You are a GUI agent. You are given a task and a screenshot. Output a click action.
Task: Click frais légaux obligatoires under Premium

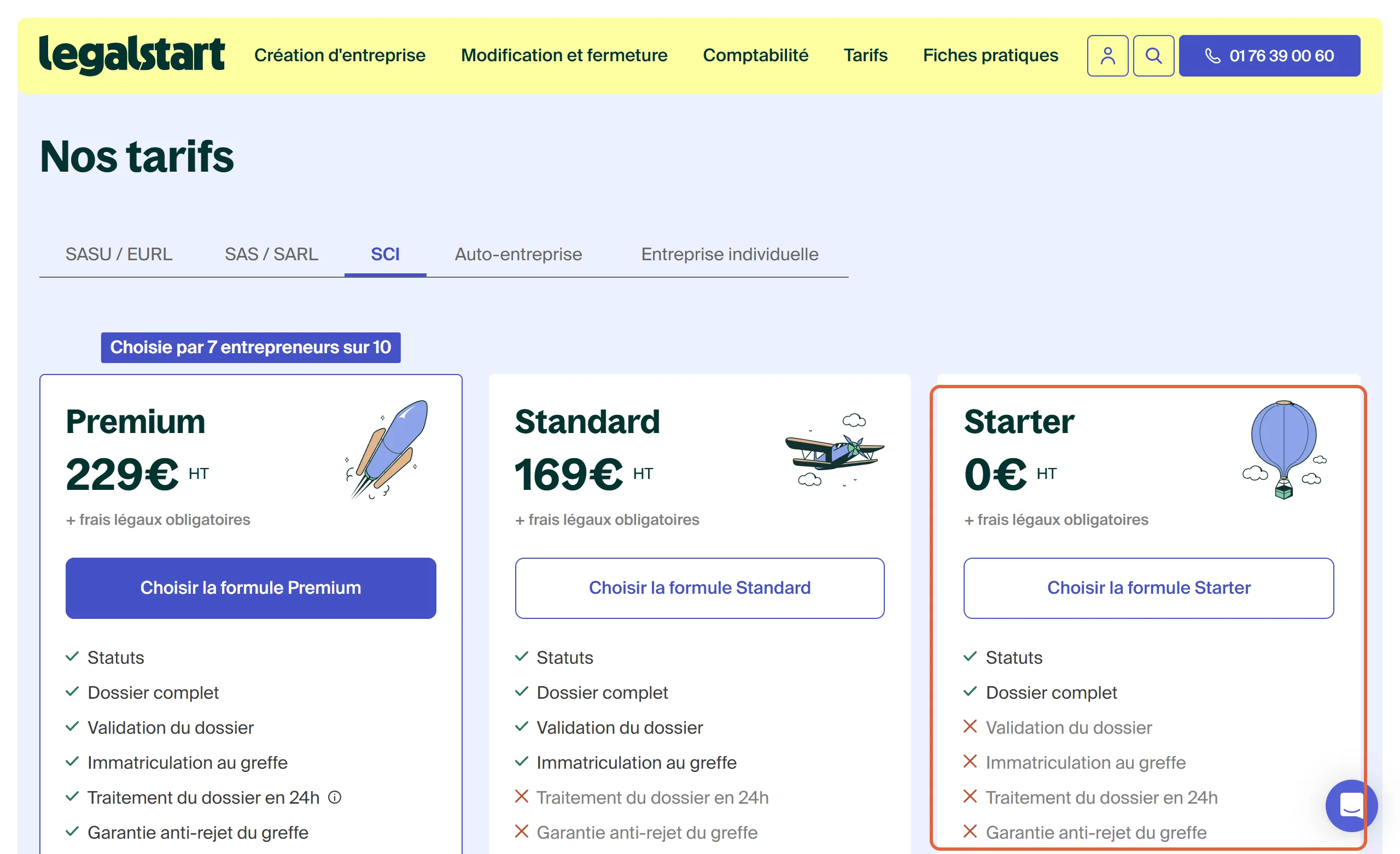(158, 519)
